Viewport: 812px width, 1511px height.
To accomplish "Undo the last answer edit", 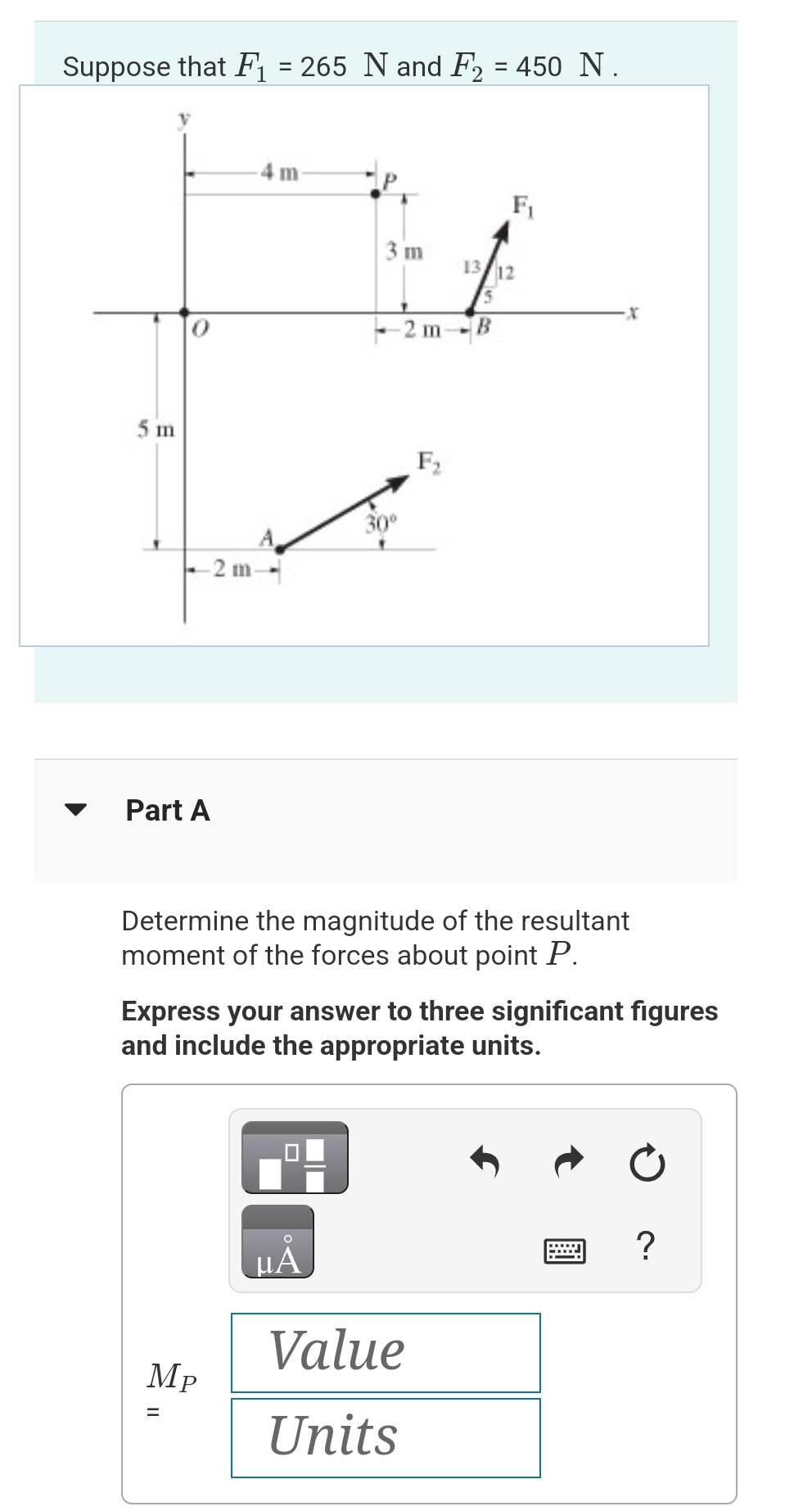I will point(486,1160).
